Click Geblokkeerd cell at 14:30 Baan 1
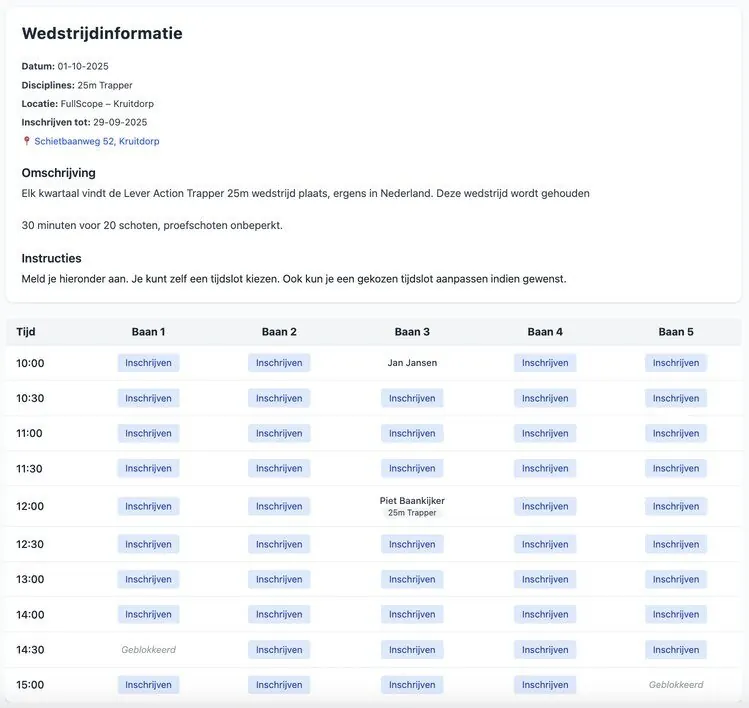 pos(149,650)
